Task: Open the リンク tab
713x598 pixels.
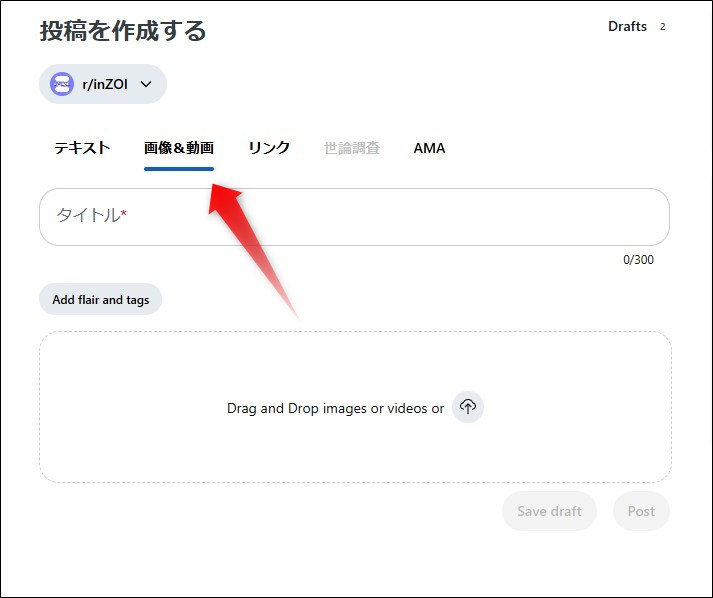Action: [269, 148]
